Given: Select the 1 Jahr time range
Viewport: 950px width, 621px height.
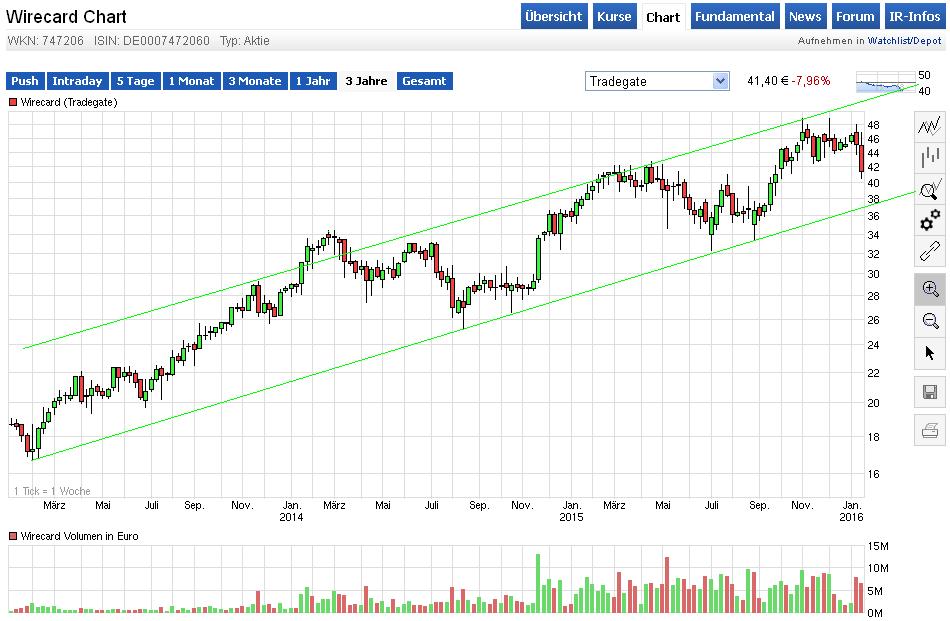Looking at the screenshot, I should click(x=313, y=81).
